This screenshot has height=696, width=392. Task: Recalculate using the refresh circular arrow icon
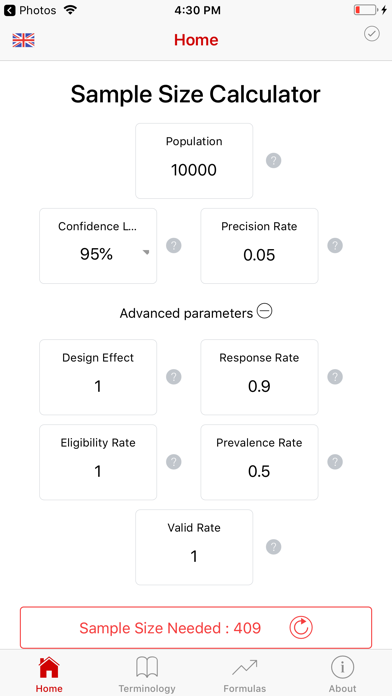(301, 628)
